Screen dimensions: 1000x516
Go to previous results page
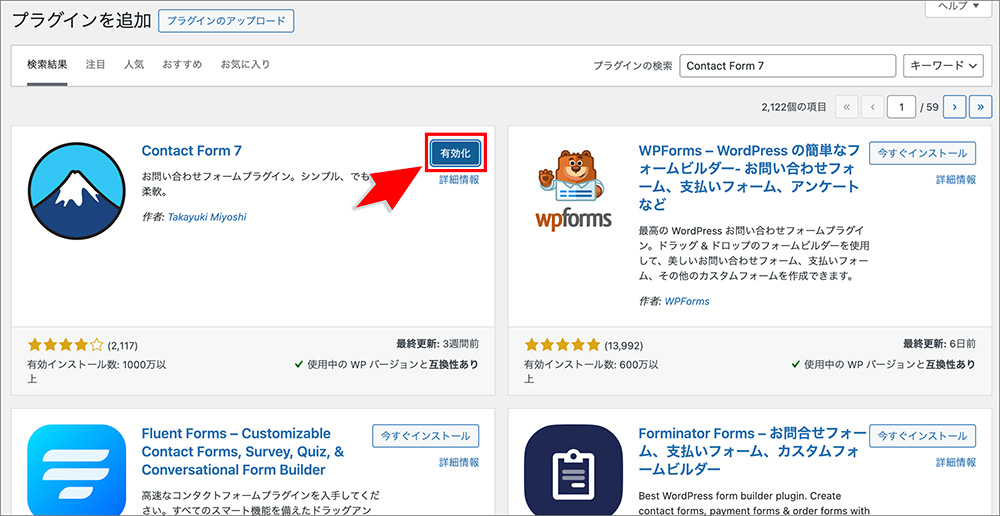(871, 107)
